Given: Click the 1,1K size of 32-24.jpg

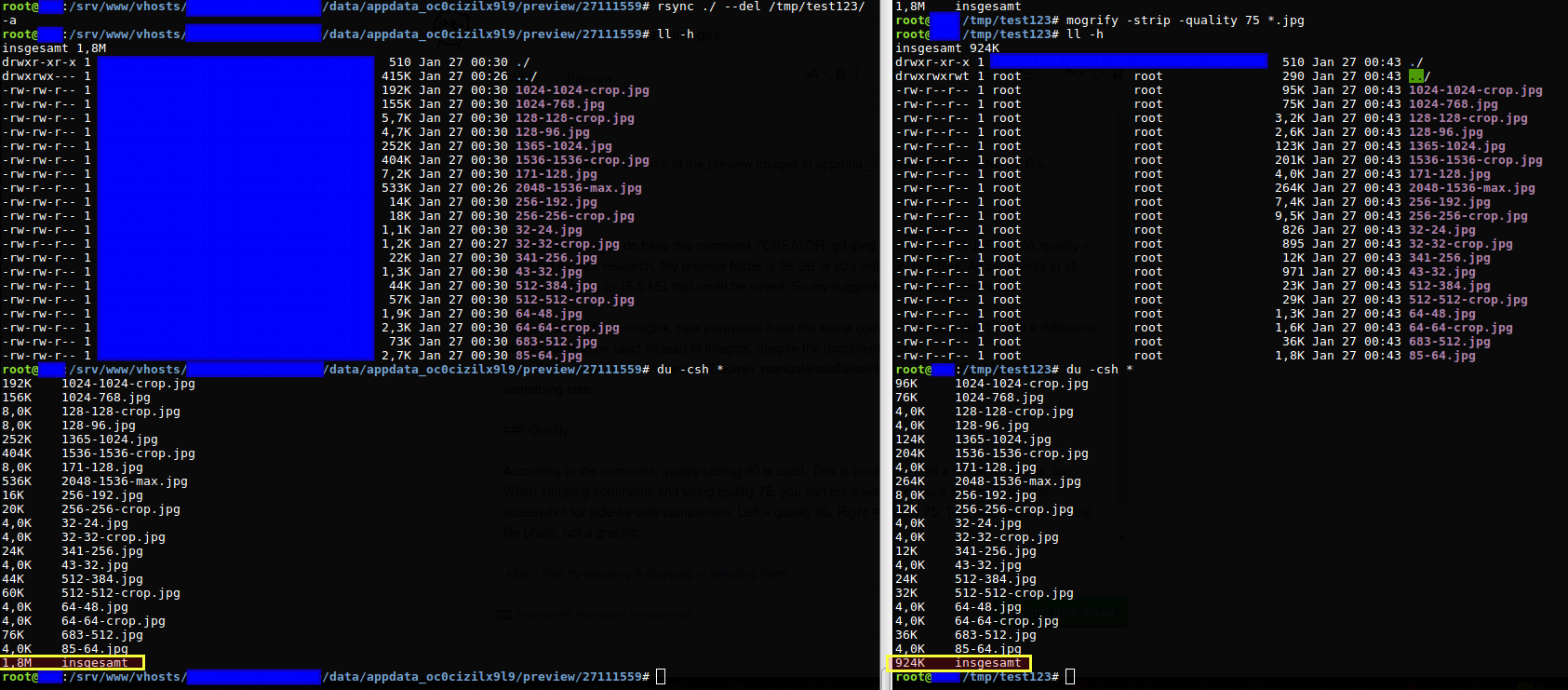Looking at the screenshot, I should pos(396,230).
